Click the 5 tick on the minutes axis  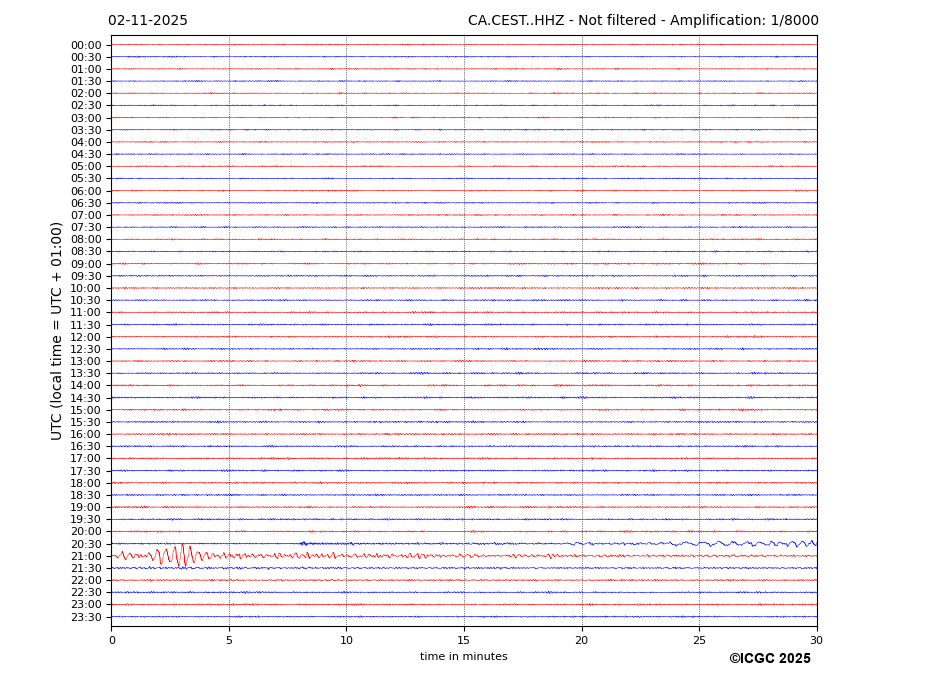click(x=229, y=640)
